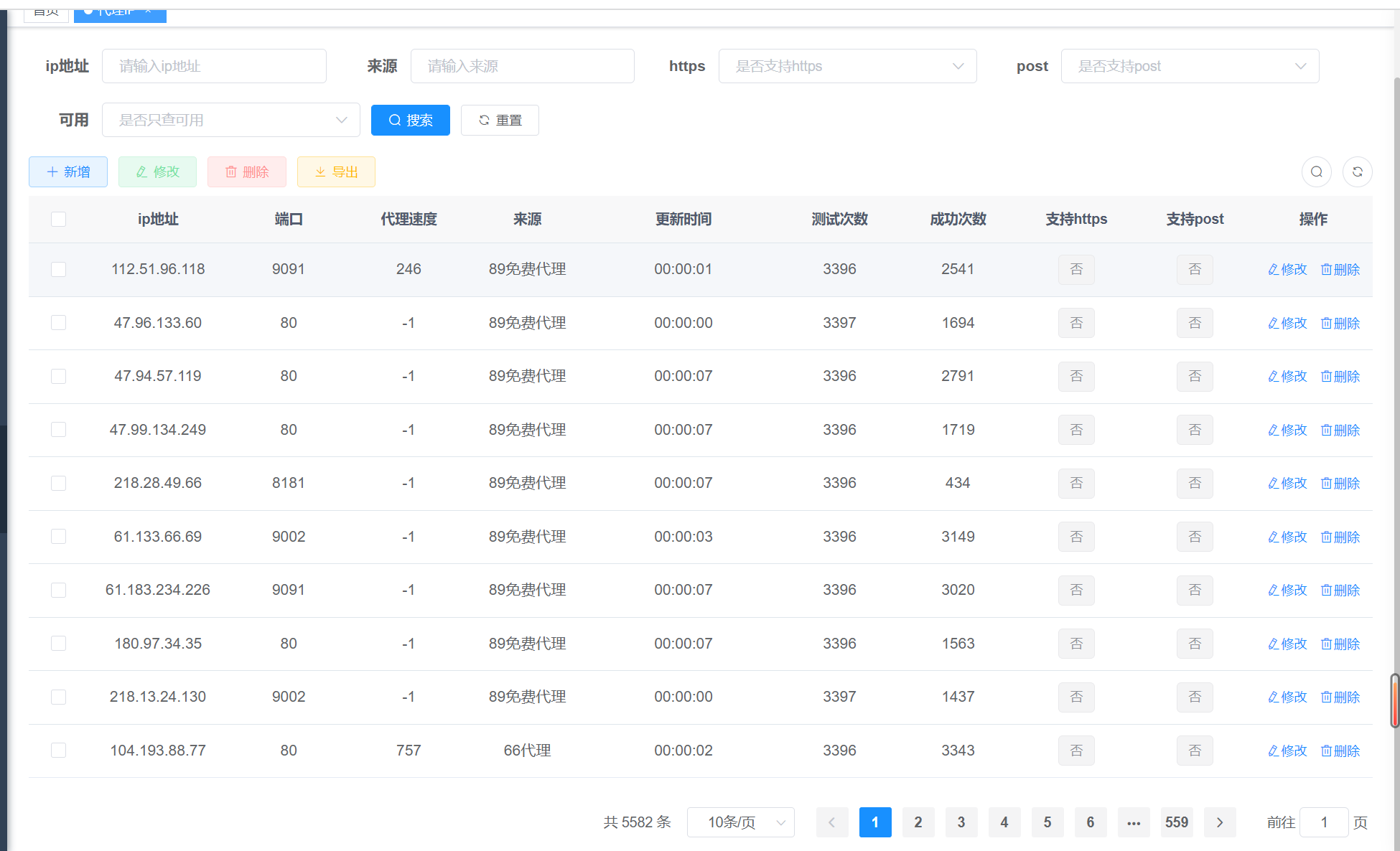Click the pagination ellipsis more-pages button
The width and height of the screenshot is (1400, 851).
pos(1134,822)
